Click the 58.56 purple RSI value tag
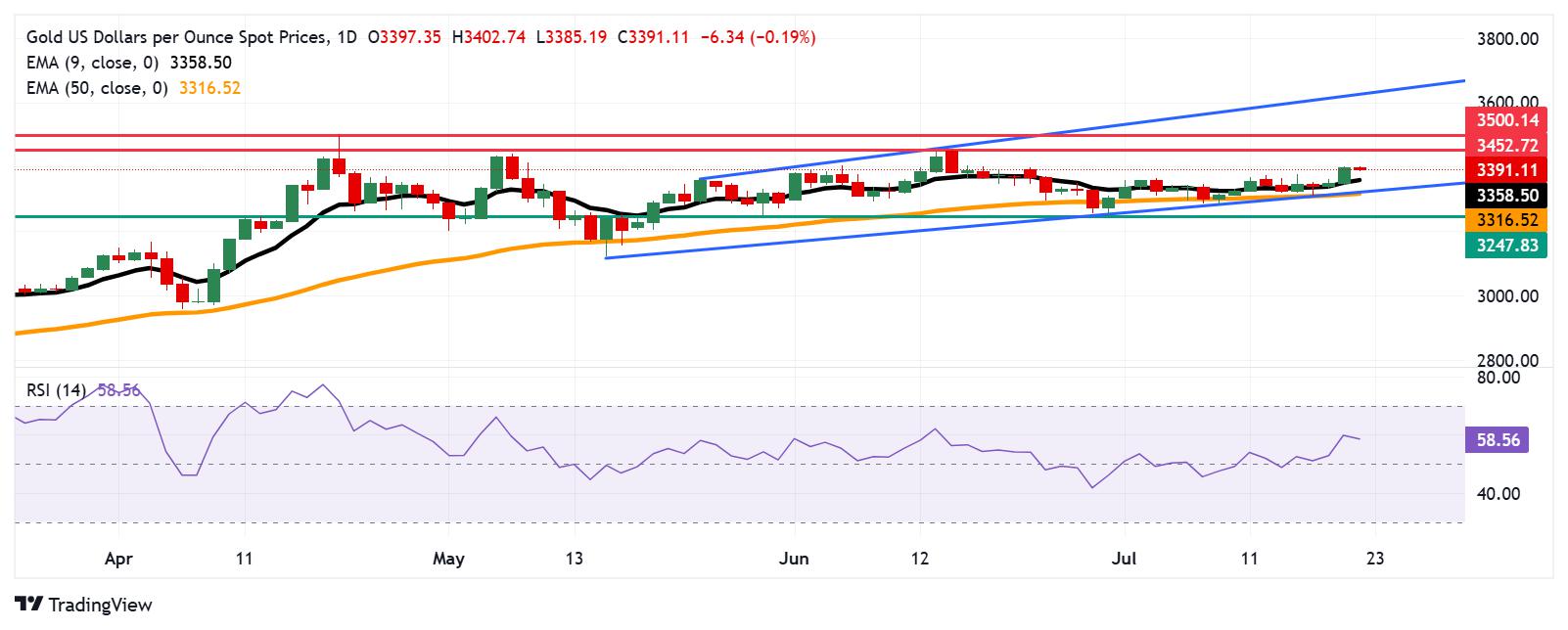 tap(1498, 440)
